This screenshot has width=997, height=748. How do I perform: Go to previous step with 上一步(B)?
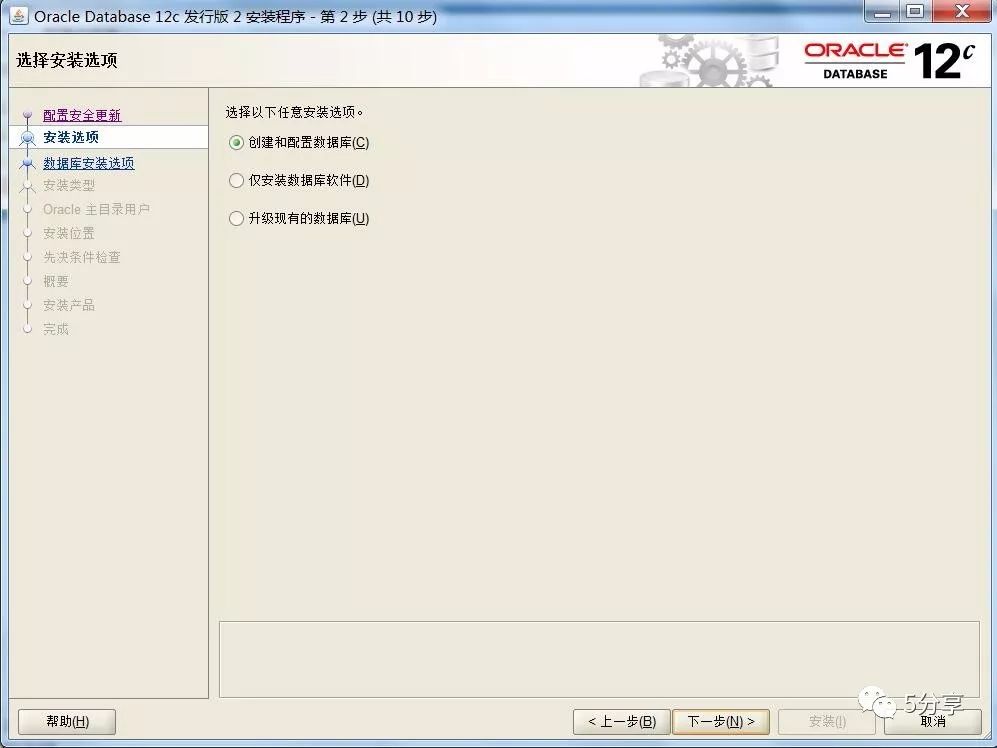tap(622, 722)
